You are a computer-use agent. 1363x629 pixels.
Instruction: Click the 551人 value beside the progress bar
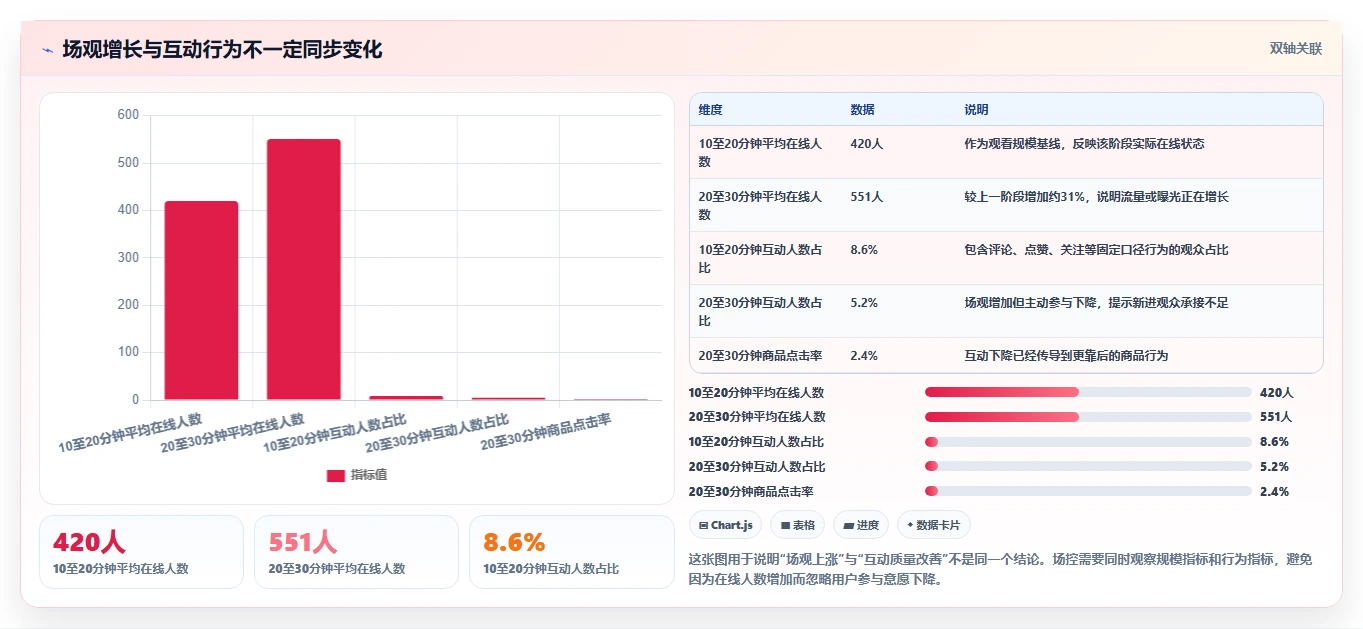click(x=1276, y=417)
